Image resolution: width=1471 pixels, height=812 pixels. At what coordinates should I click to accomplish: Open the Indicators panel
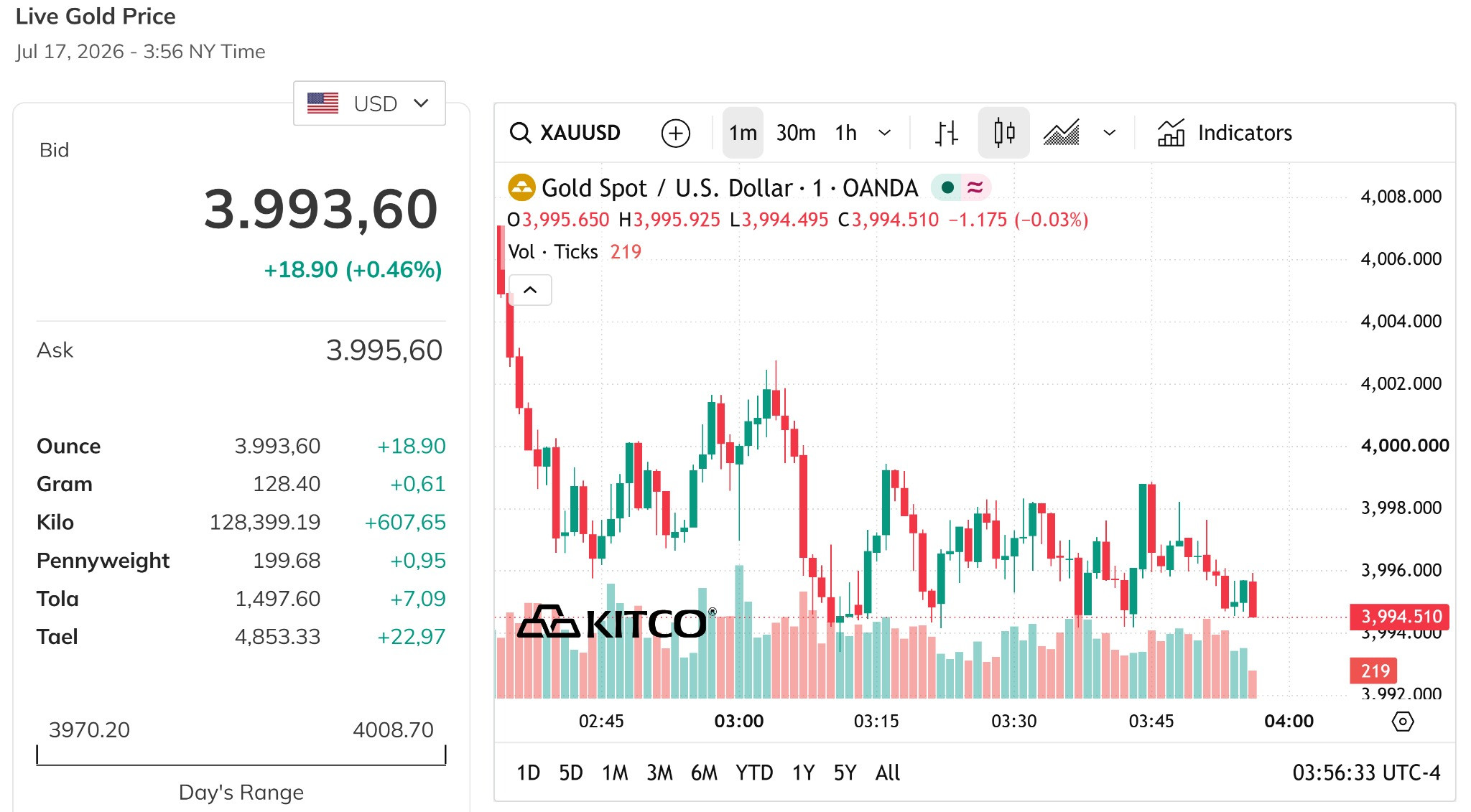(x=1225, y=133)
